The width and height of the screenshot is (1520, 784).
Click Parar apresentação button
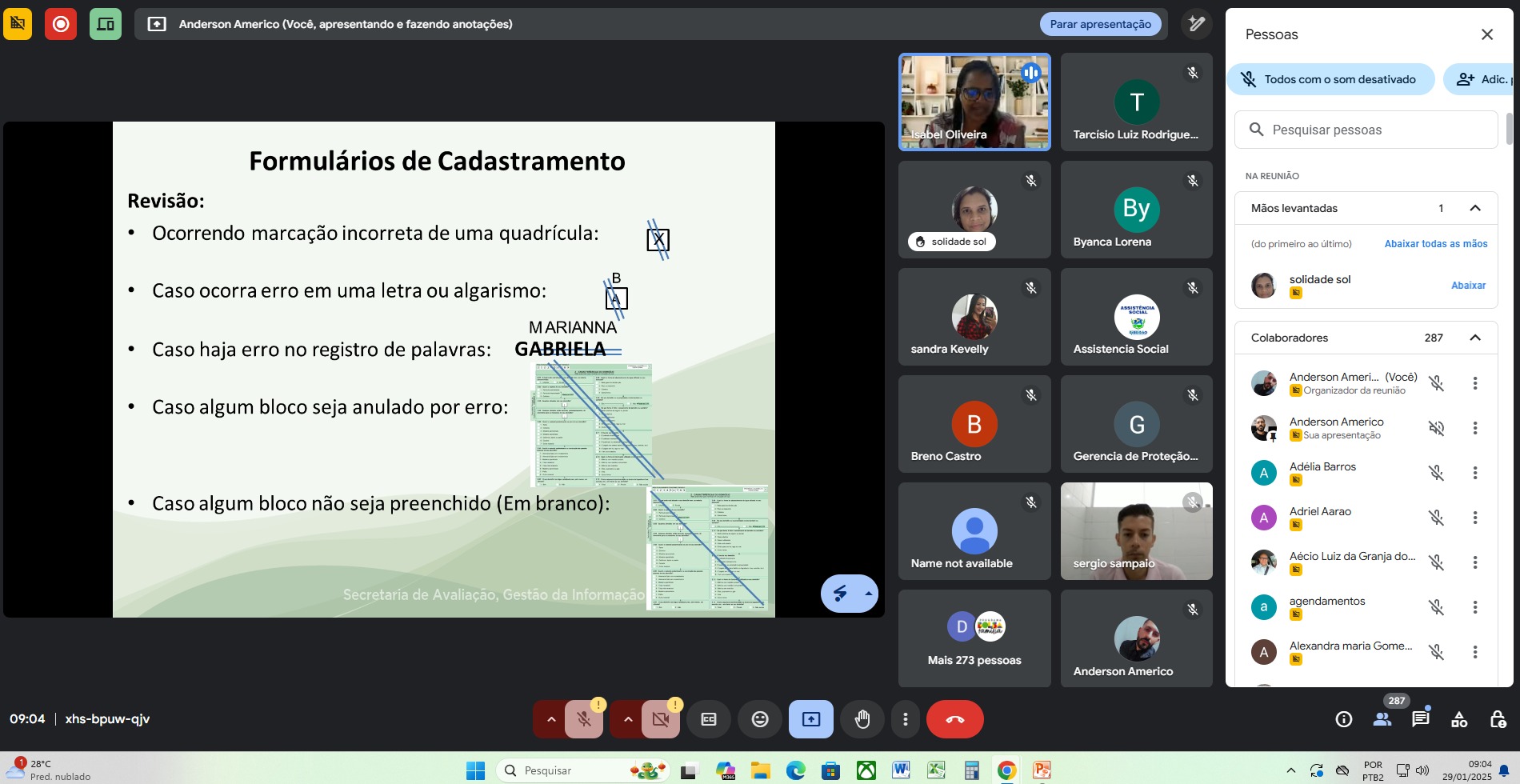point(1100,24)
